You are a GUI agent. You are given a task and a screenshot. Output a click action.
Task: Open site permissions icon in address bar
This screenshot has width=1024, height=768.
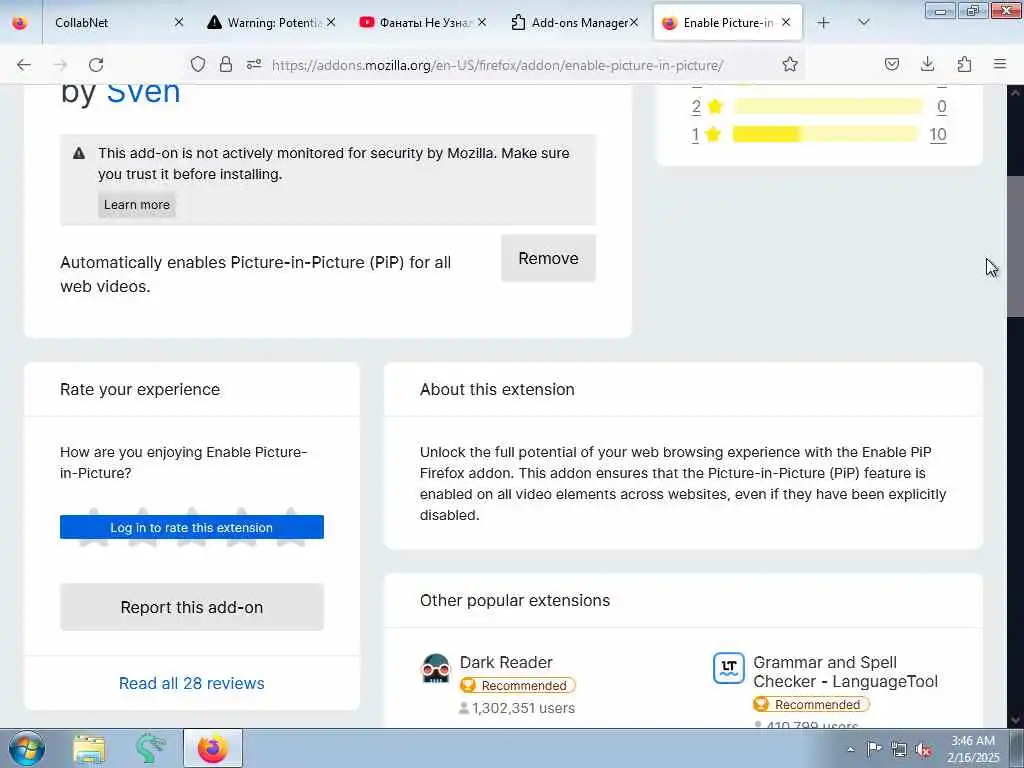coord(254,64)
